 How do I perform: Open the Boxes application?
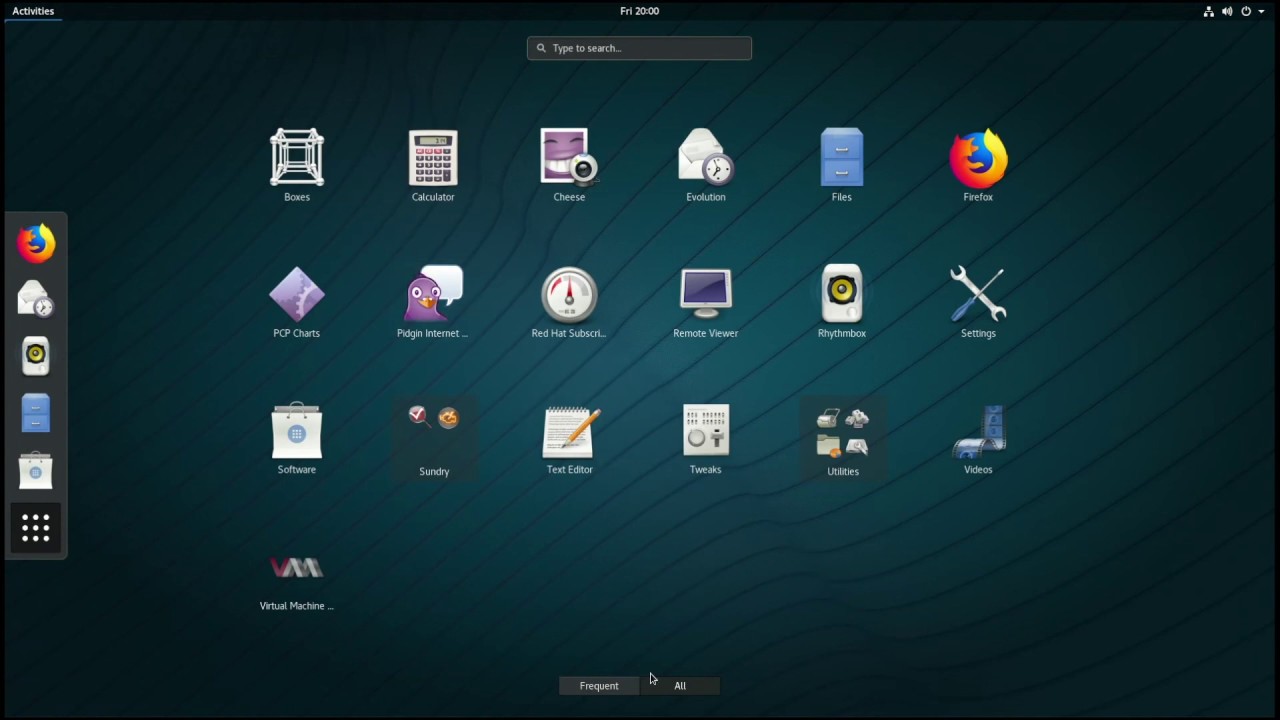tap(297, 158)
